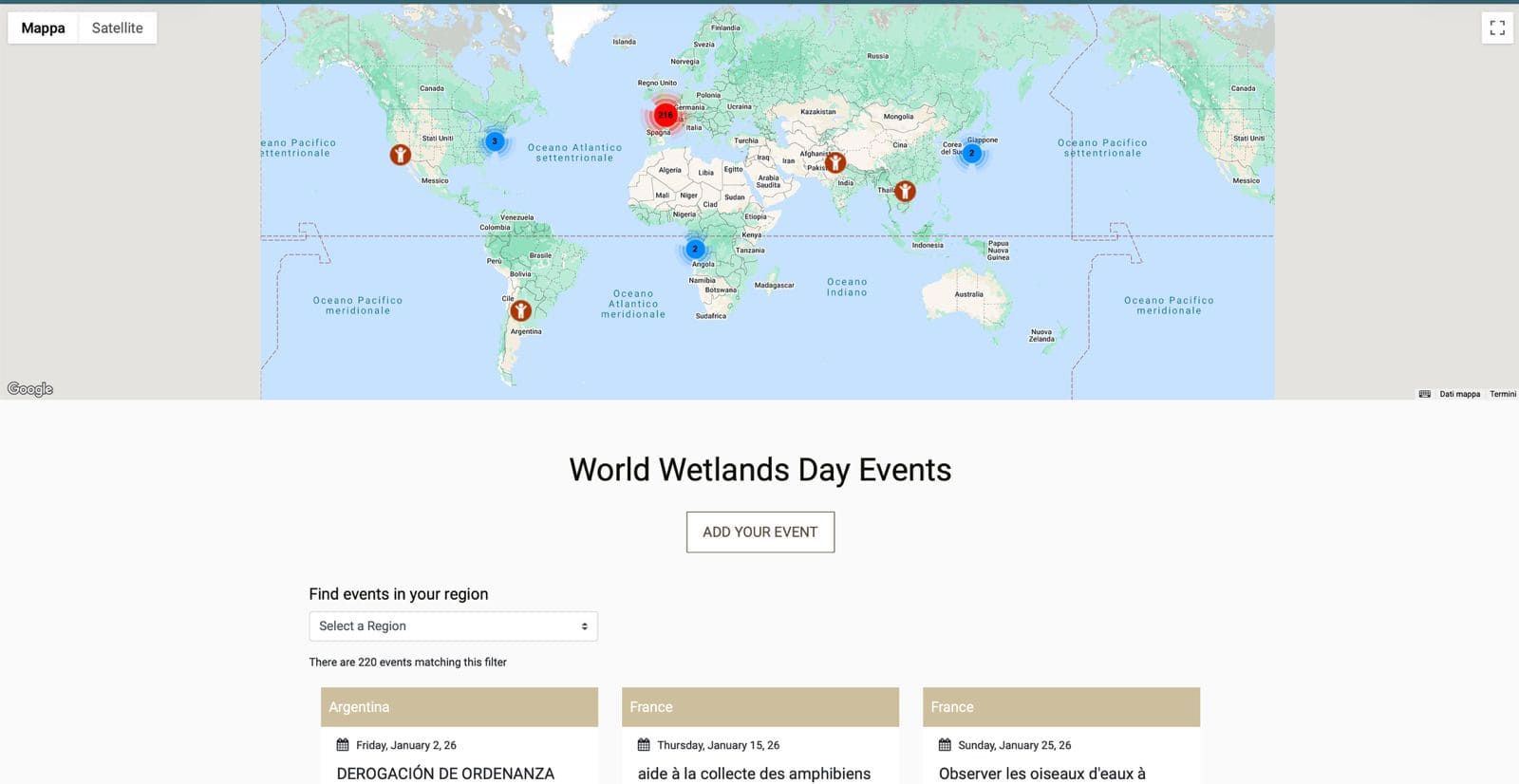The image size is (1519, 784).
Task: Click calendar icon for Sunday, January 25, 26
Action: point(945,745)
